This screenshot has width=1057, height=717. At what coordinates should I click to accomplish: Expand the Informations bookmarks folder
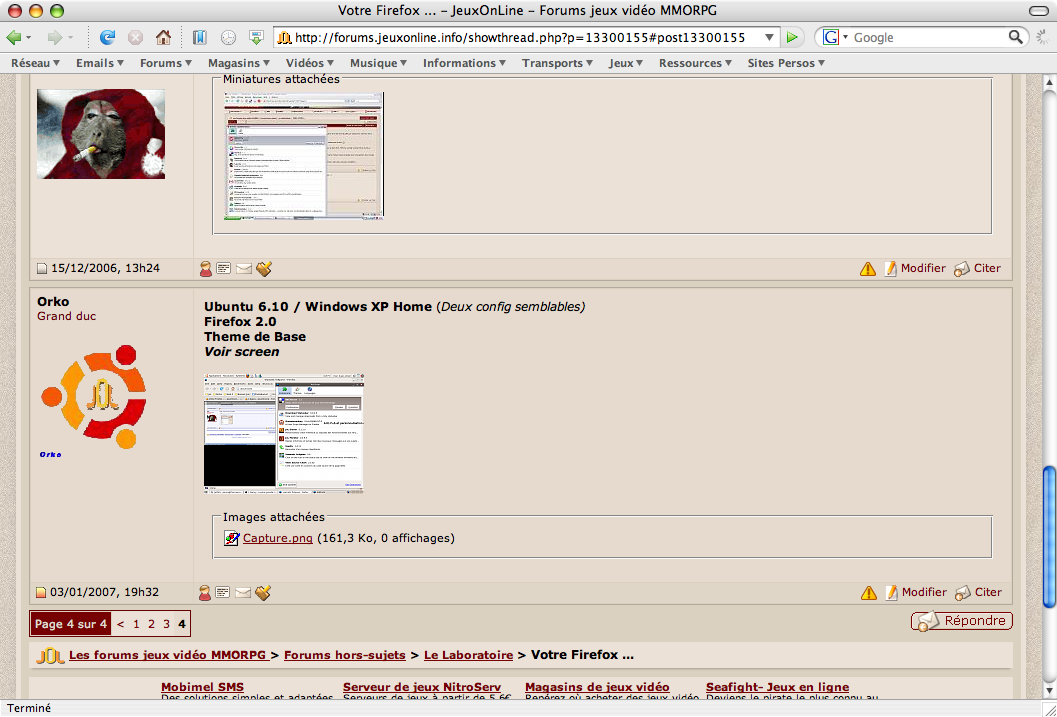pyautogui.click(x=464, y=63)
